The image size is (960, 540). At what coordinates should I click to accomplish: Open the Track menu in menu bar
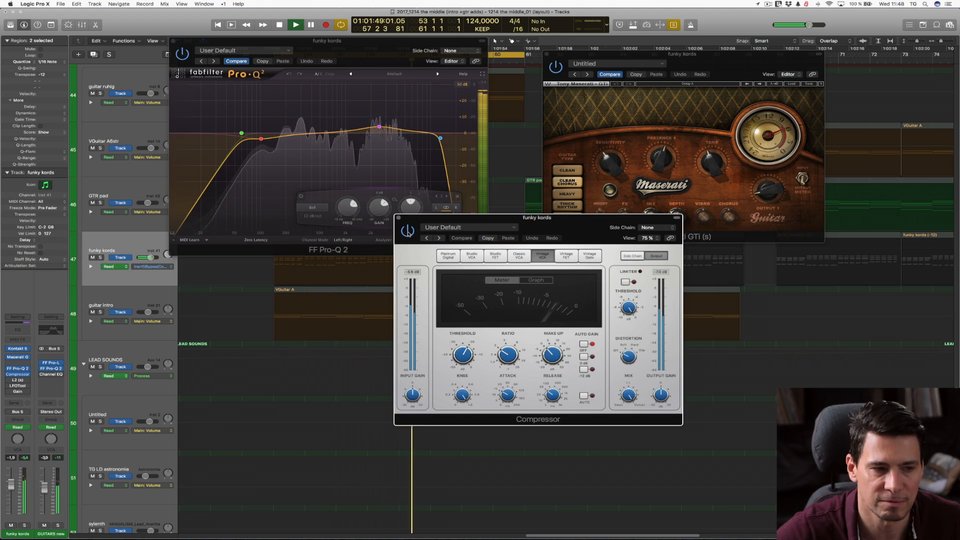(94, 4)
